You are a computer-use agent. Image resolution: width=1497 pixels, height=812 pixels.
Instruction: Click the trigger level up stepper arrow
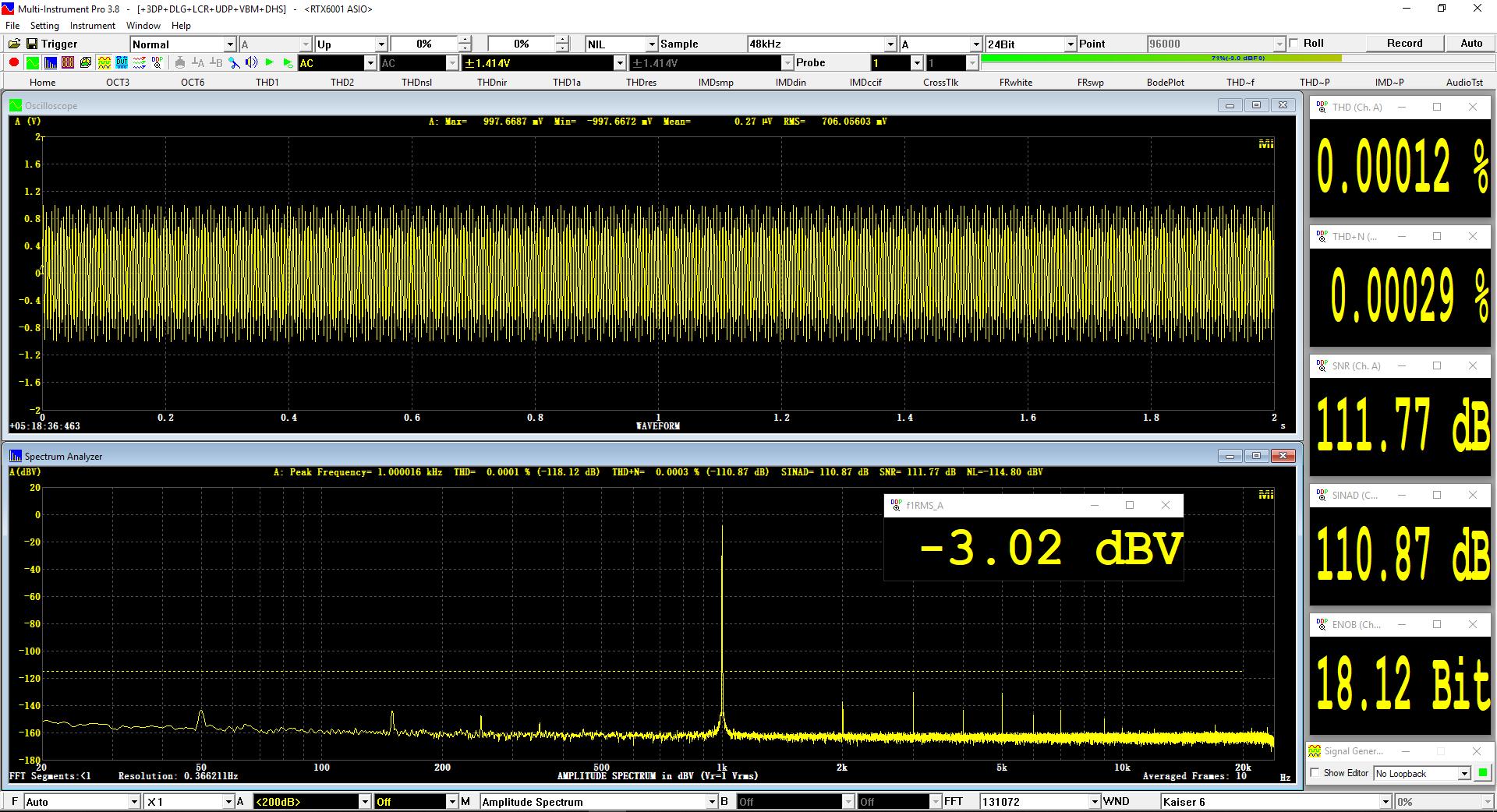[x=465, y=40]
